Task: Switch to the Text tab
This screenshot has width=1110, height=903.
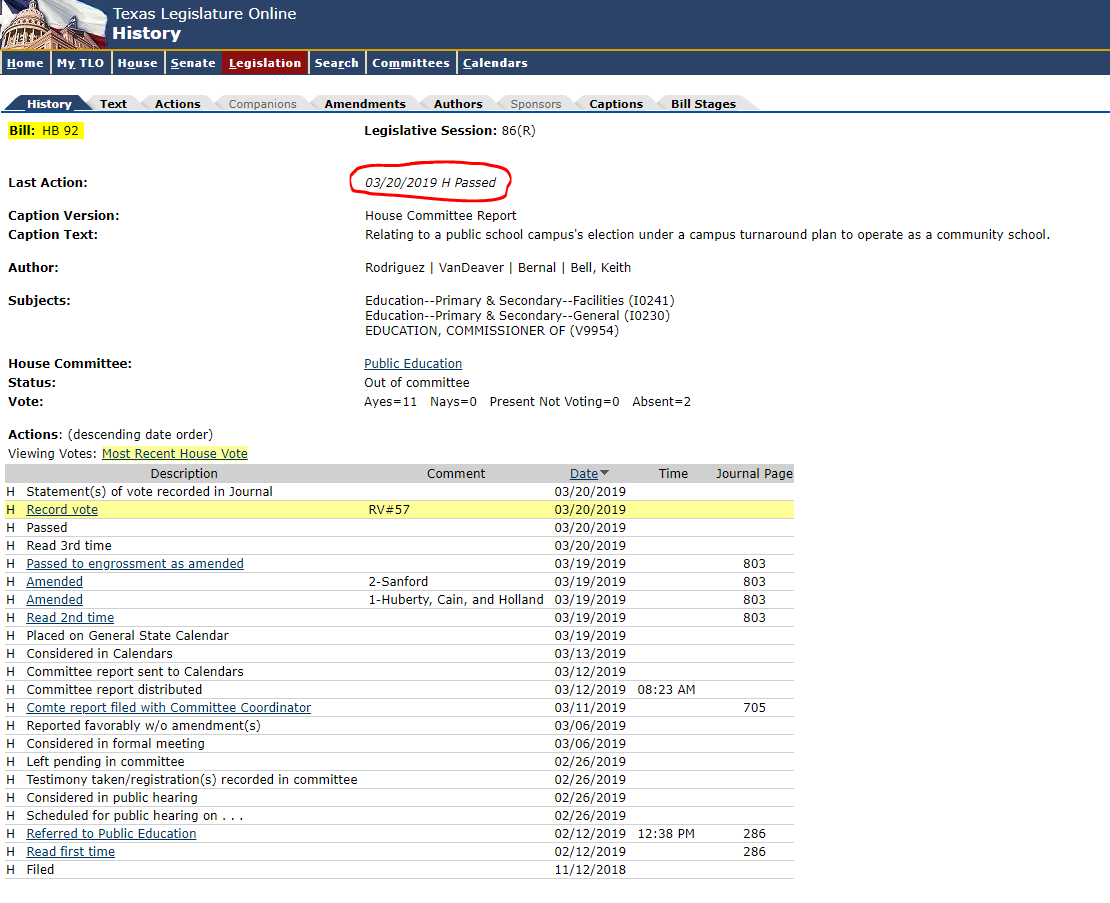Action: click(113, 104)
